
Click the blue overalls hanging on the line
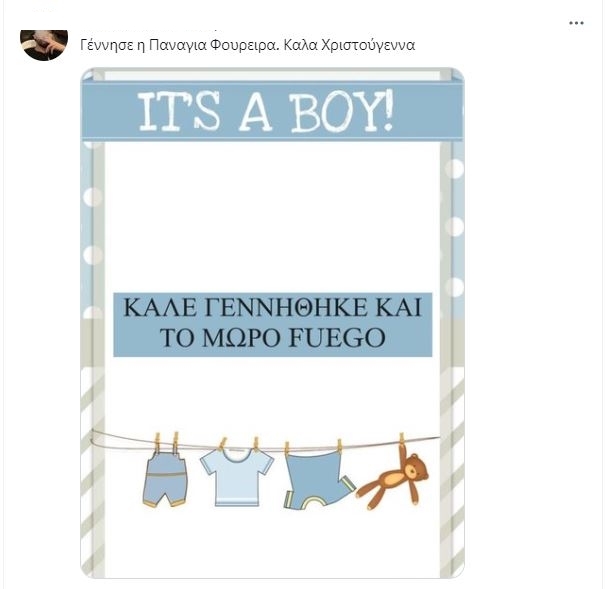(x=165, y=478)
